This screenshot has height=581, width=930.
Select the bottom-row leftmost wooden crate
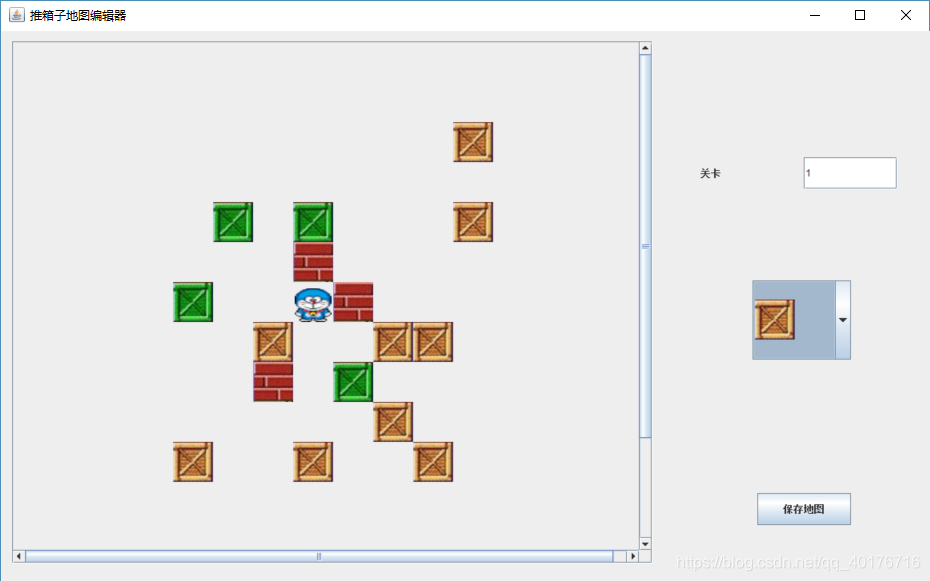pyautogui.click(x=193, y=461)
